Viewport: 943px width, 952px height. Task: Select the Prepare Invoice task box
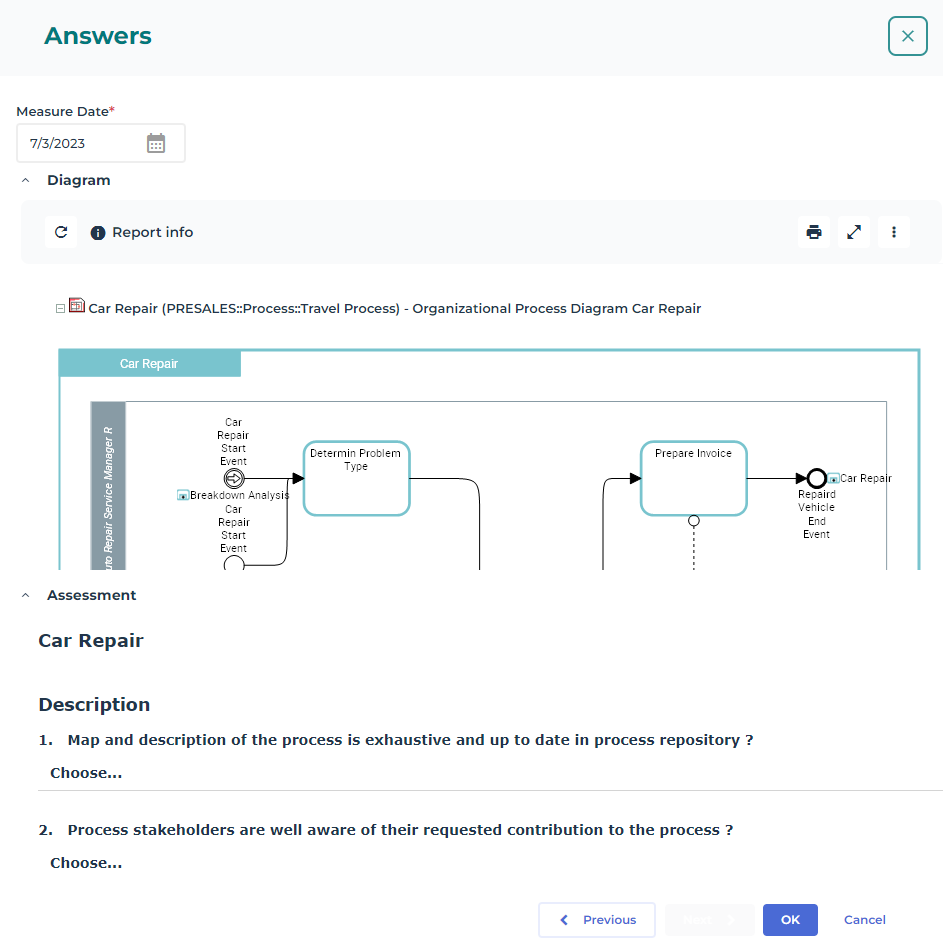pos(693,478)
